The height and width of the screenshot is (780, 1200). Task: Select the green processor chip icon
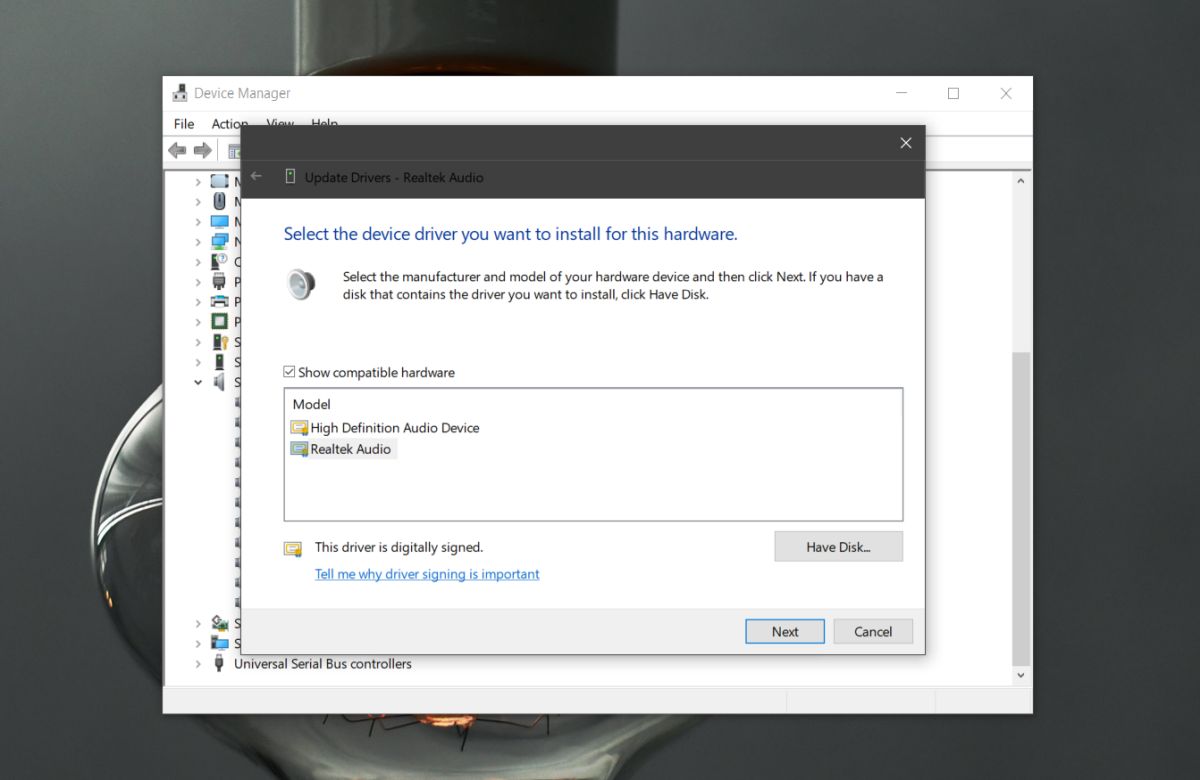click(x=220, y=321)
